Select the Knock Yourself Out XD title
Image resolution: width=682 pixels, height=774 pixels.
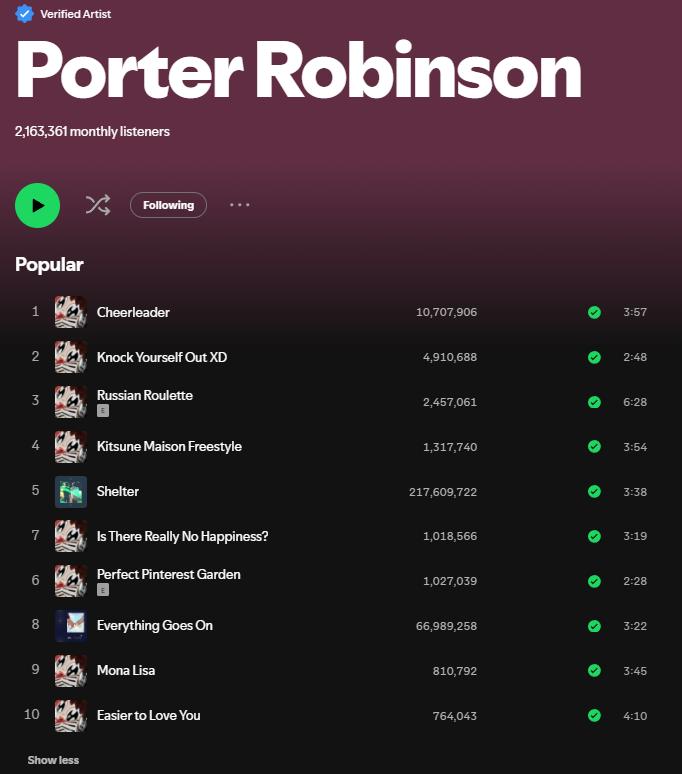coord(162,357)
